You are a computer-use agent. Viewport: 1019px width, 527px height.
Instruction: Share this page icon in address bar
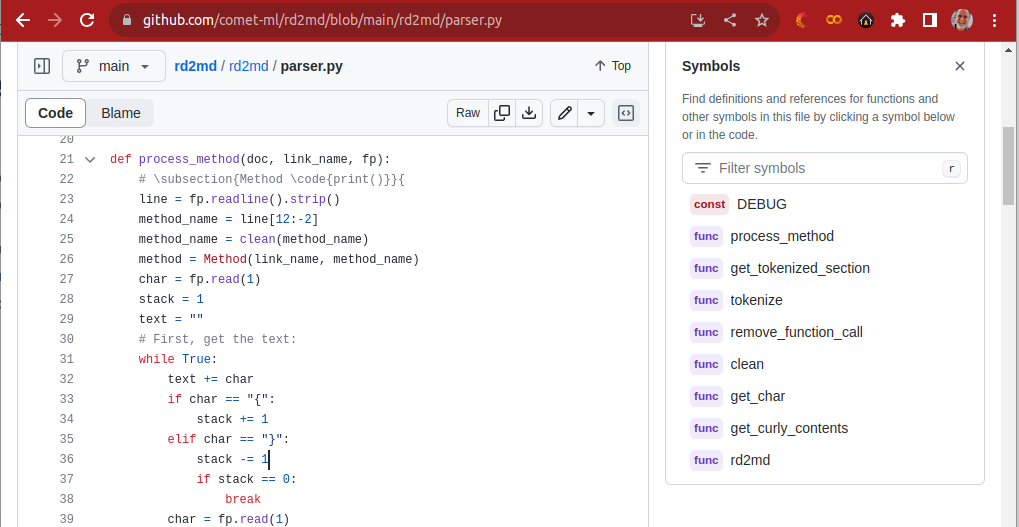pyautogui.click(x=730, y=20)
